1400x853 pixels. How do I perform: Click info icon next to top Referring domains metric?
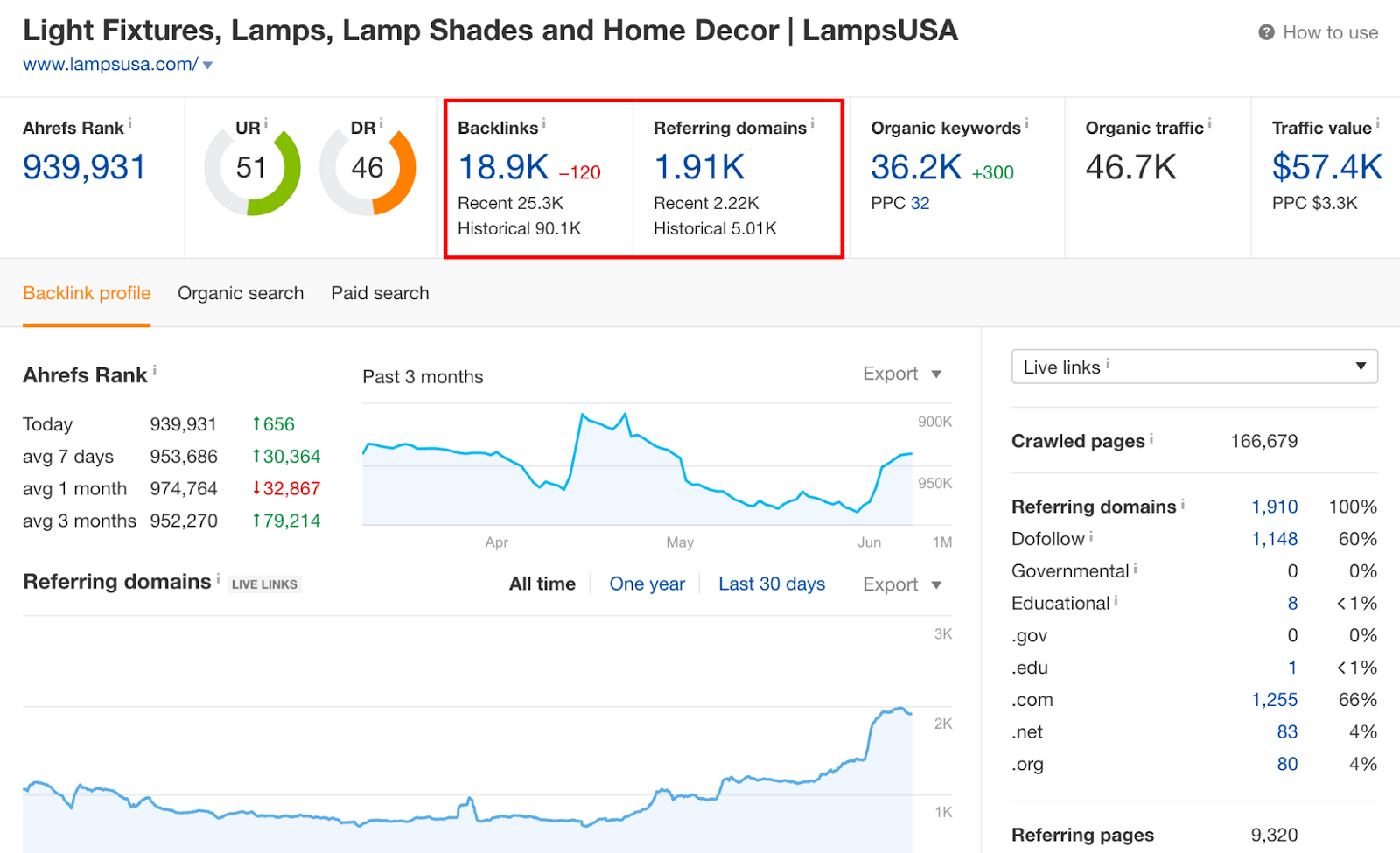813,123
